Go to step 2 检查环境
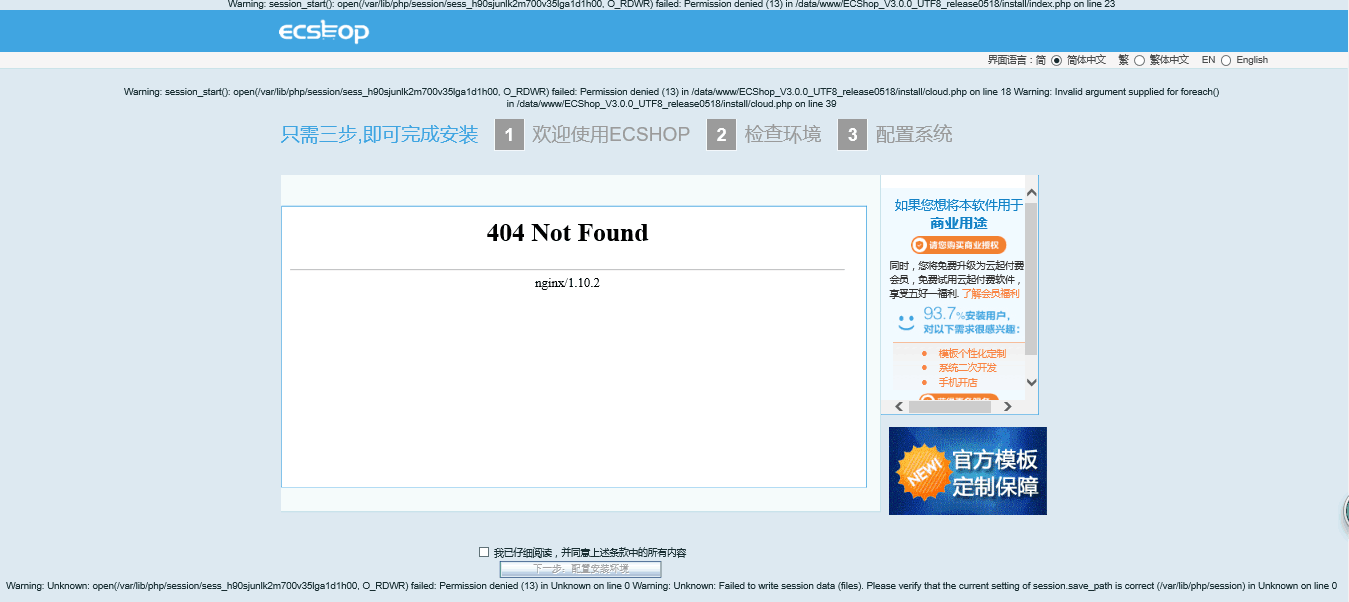This screenshot has height=602, width=1349. pyautogui.click(x=764, y=135)
